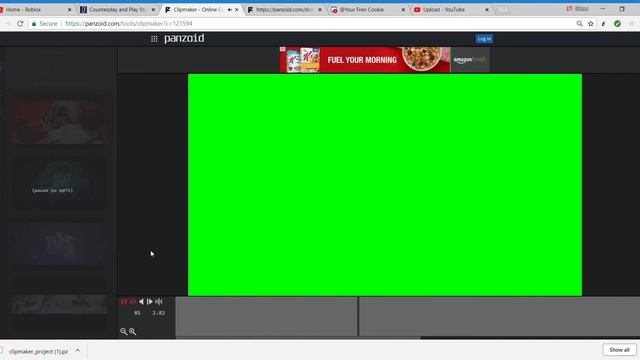Click the timeline playhead marker
The width and height of the screenshot is (640, 360).
[x=358, y=316]
